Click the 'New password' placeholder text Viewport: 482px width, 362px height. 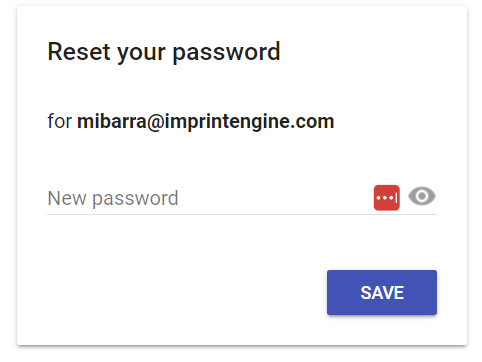point(113,199)
